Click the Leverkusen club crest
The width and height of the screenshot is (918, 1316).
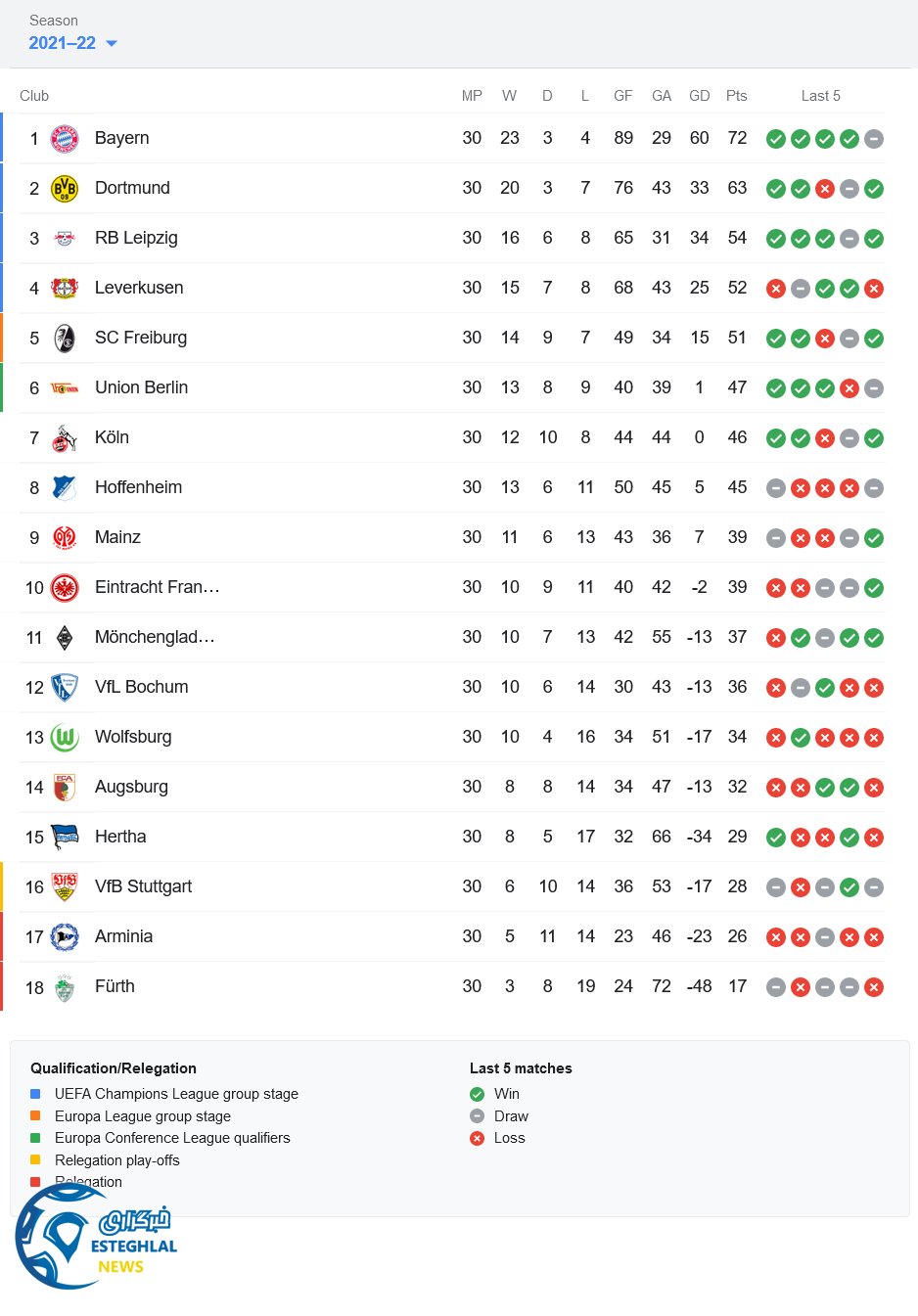click(x=65, y=289)
